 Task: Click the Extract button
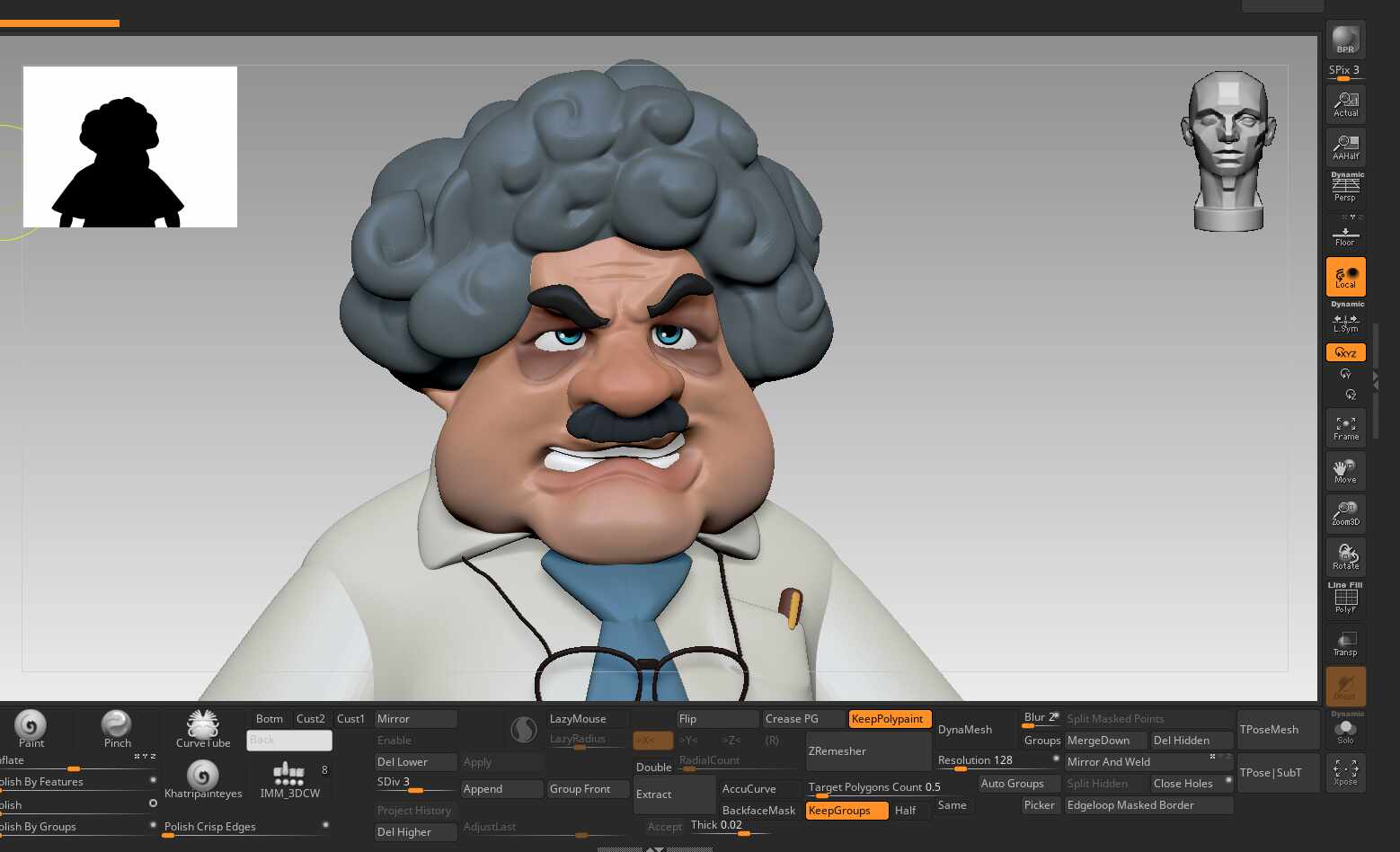[675, 794]
